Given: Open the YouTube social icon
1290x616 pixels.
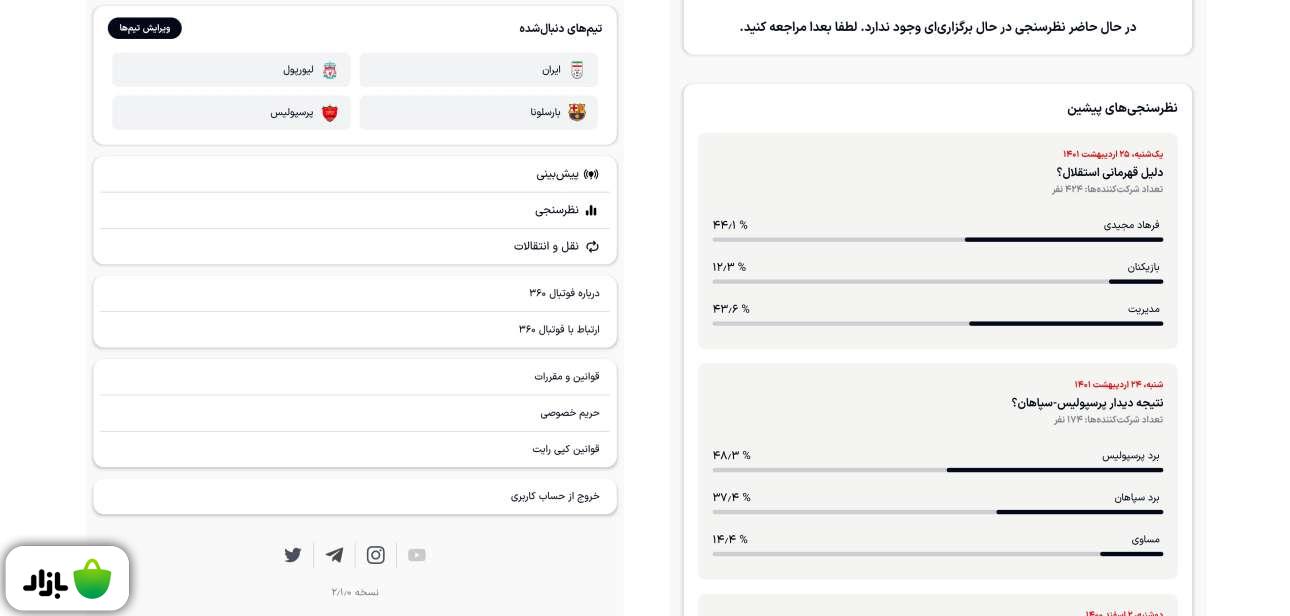Looking at the screenshot, I should [417, 555].
